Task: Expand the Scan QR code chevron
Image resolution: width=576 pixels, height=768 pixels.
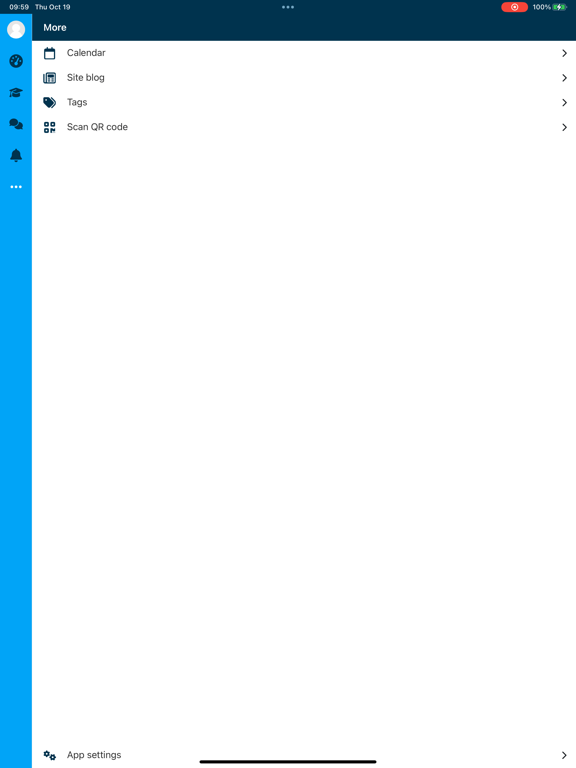Action: [564, 127]
